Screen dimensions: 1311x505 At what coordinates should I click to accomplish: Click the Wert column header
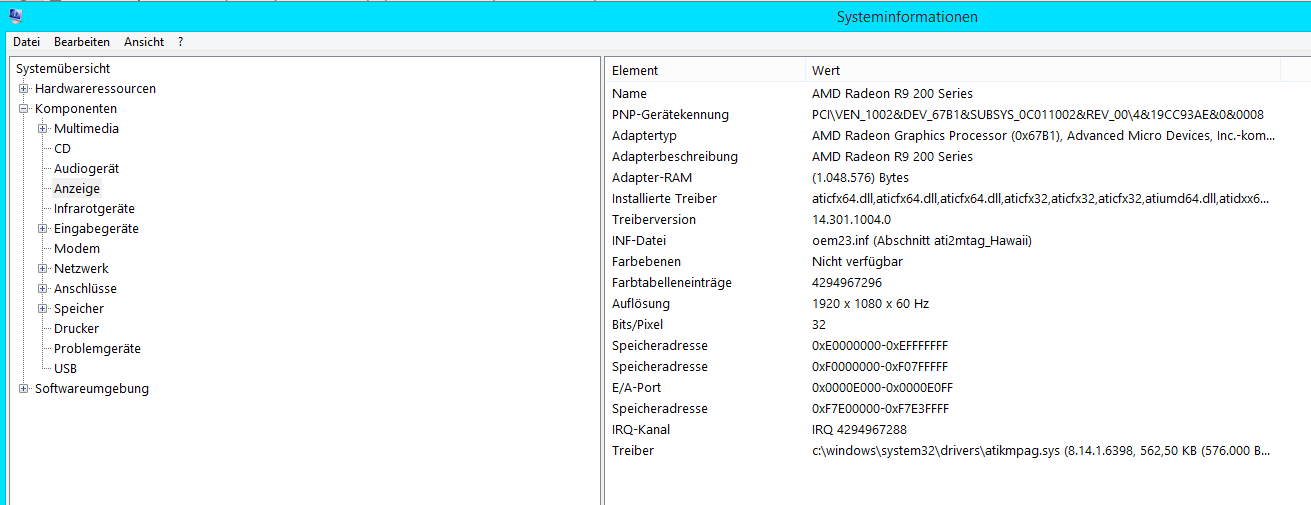1043,70
